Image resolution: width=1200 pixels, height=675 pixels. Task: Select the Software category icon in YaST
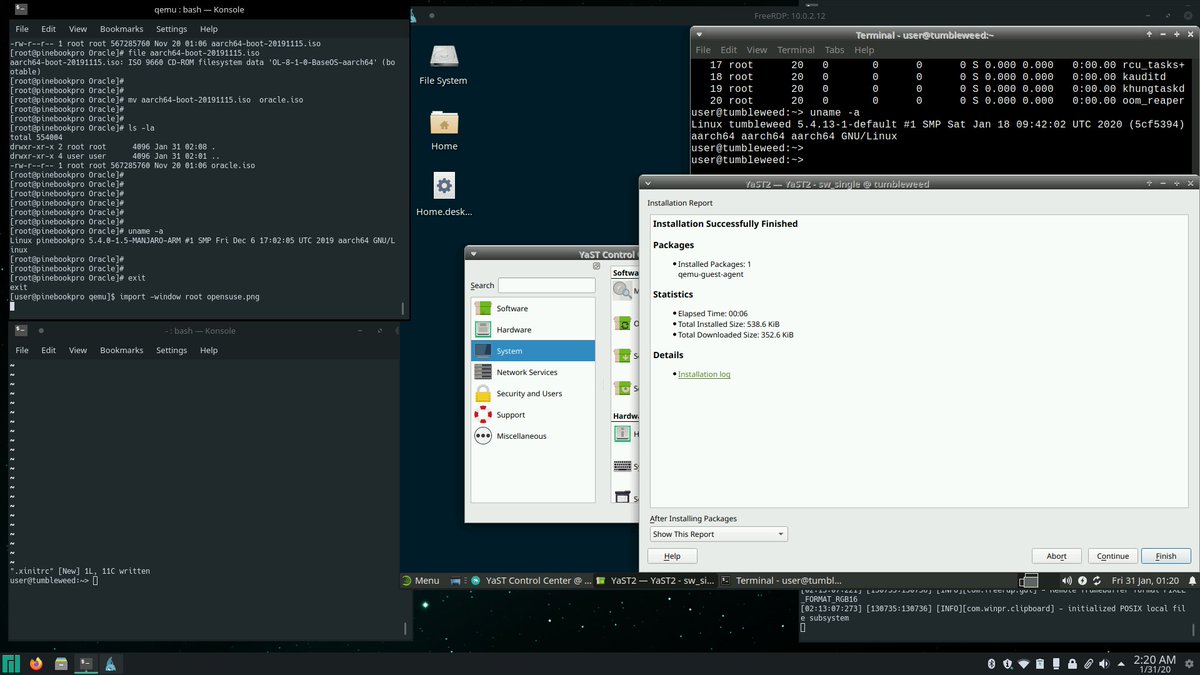tap(483, 308)
